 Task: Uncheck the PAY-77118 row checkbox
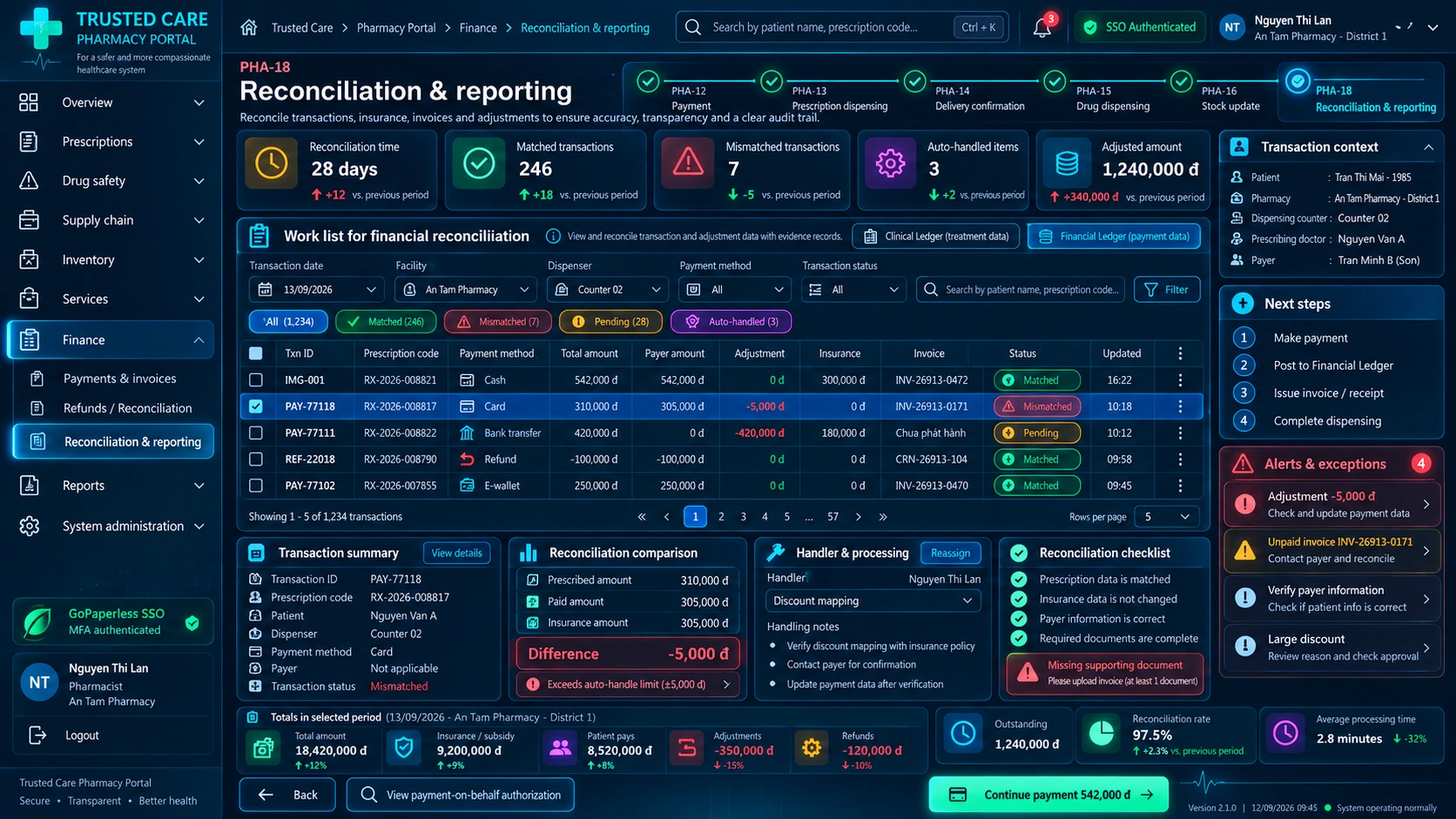[x=256, y=406]
